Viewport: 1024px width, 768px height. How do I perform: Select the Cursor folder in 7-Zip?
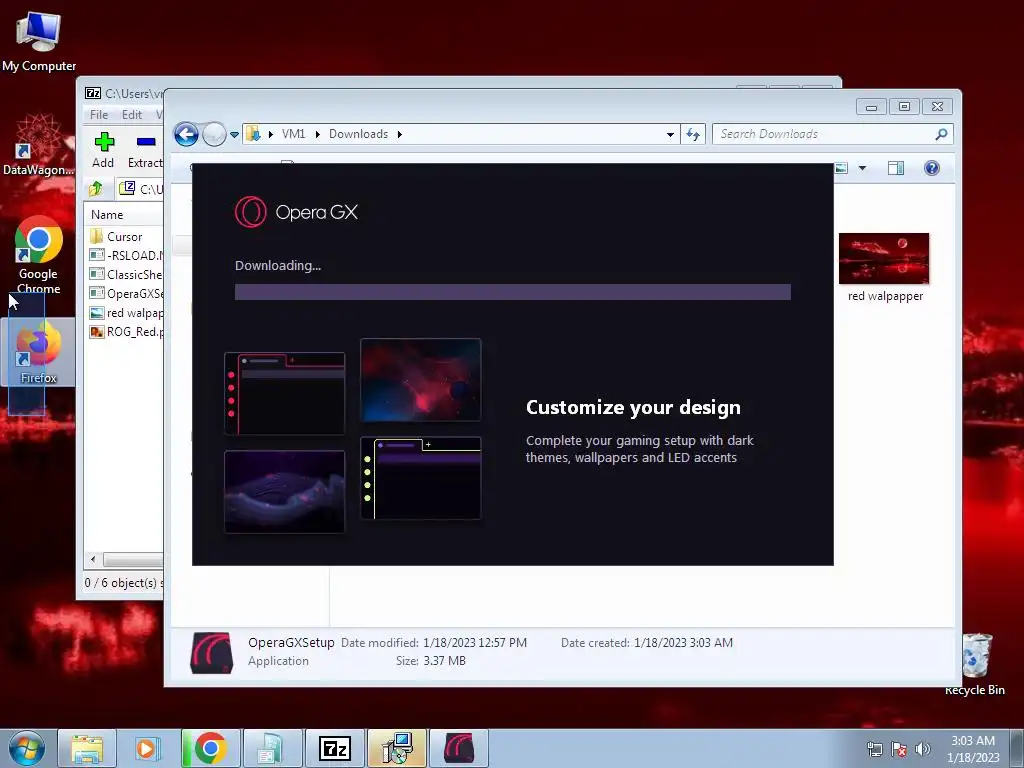click(x=124, y=236)
